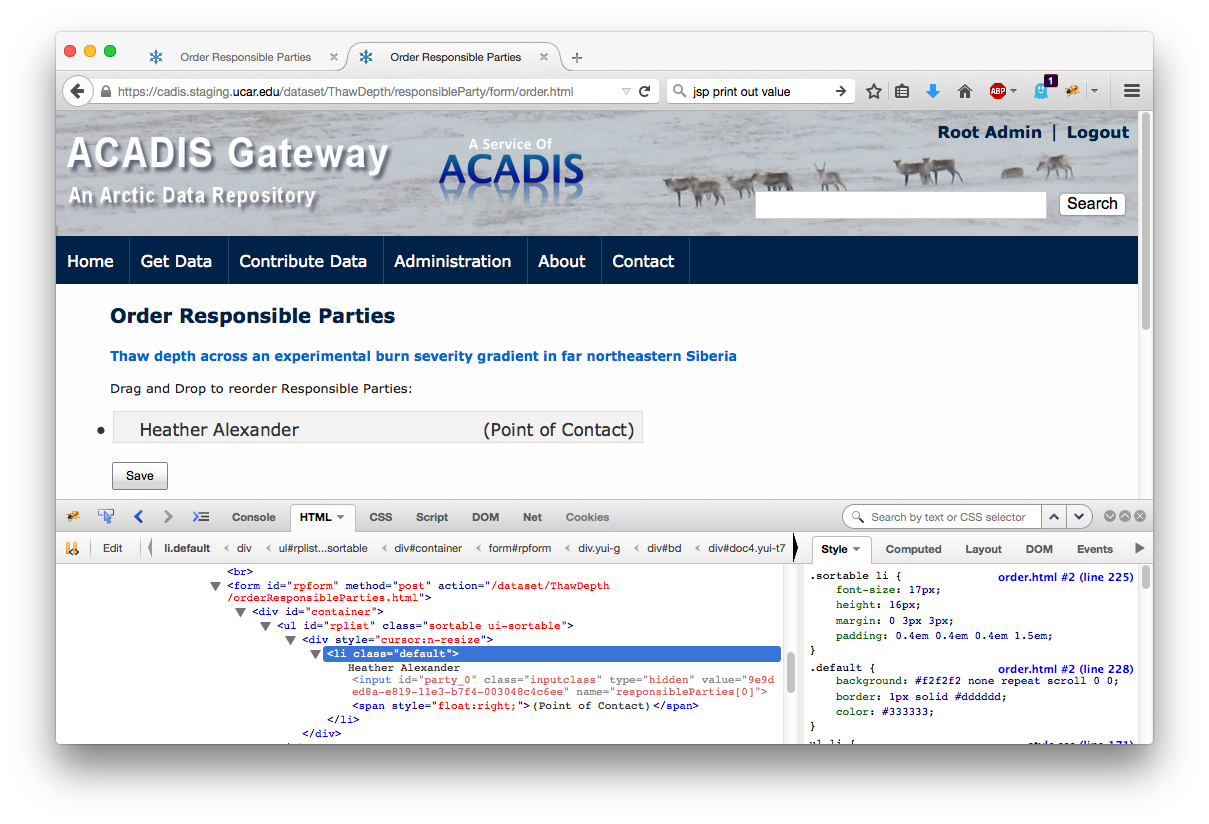Open the Firefox hamburger menu
This screenshot has width=1209, height=824.
coord(1132,91)
